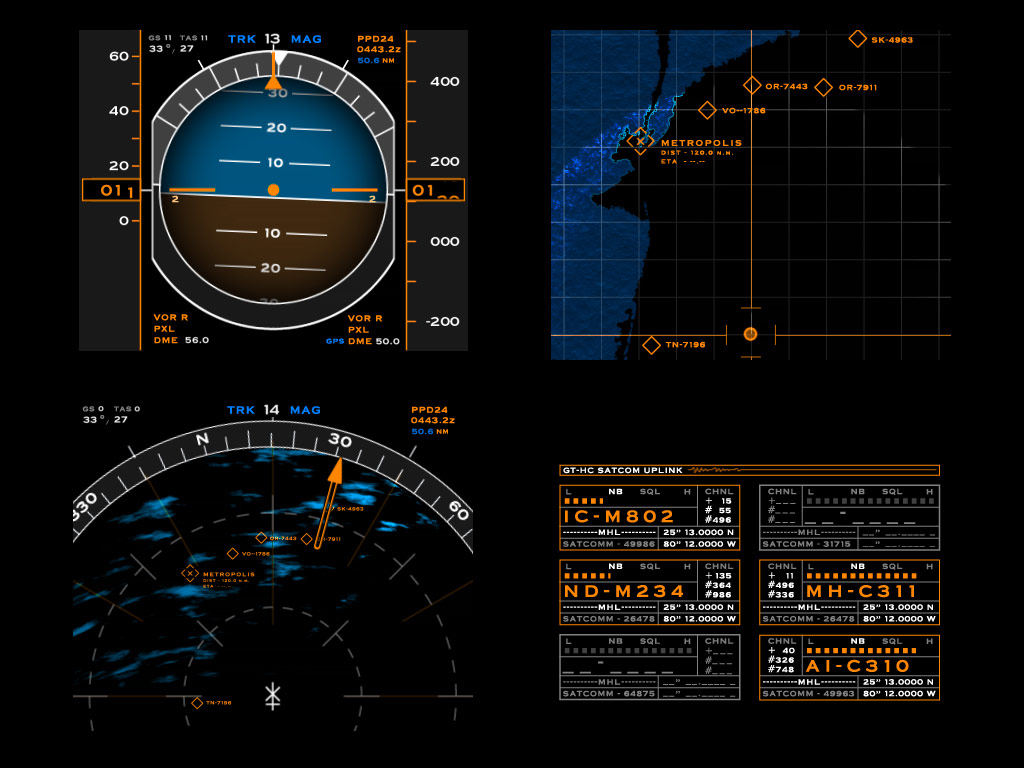
Task: Click the orange heading arrow on the radar display
Action: click(x=328, y=503)
